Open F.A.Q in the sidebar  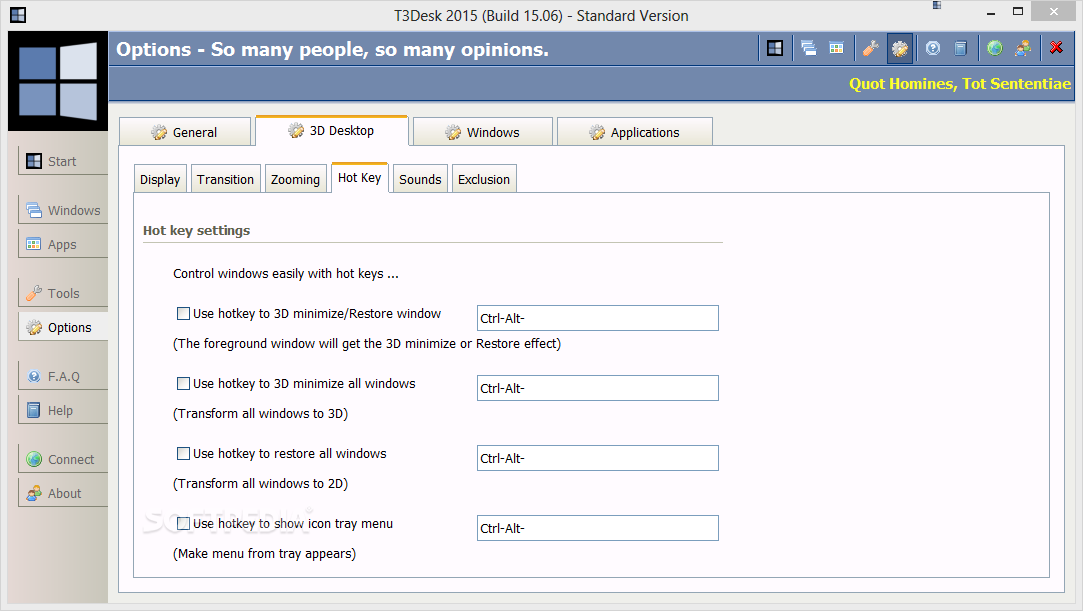click(63, 376)
